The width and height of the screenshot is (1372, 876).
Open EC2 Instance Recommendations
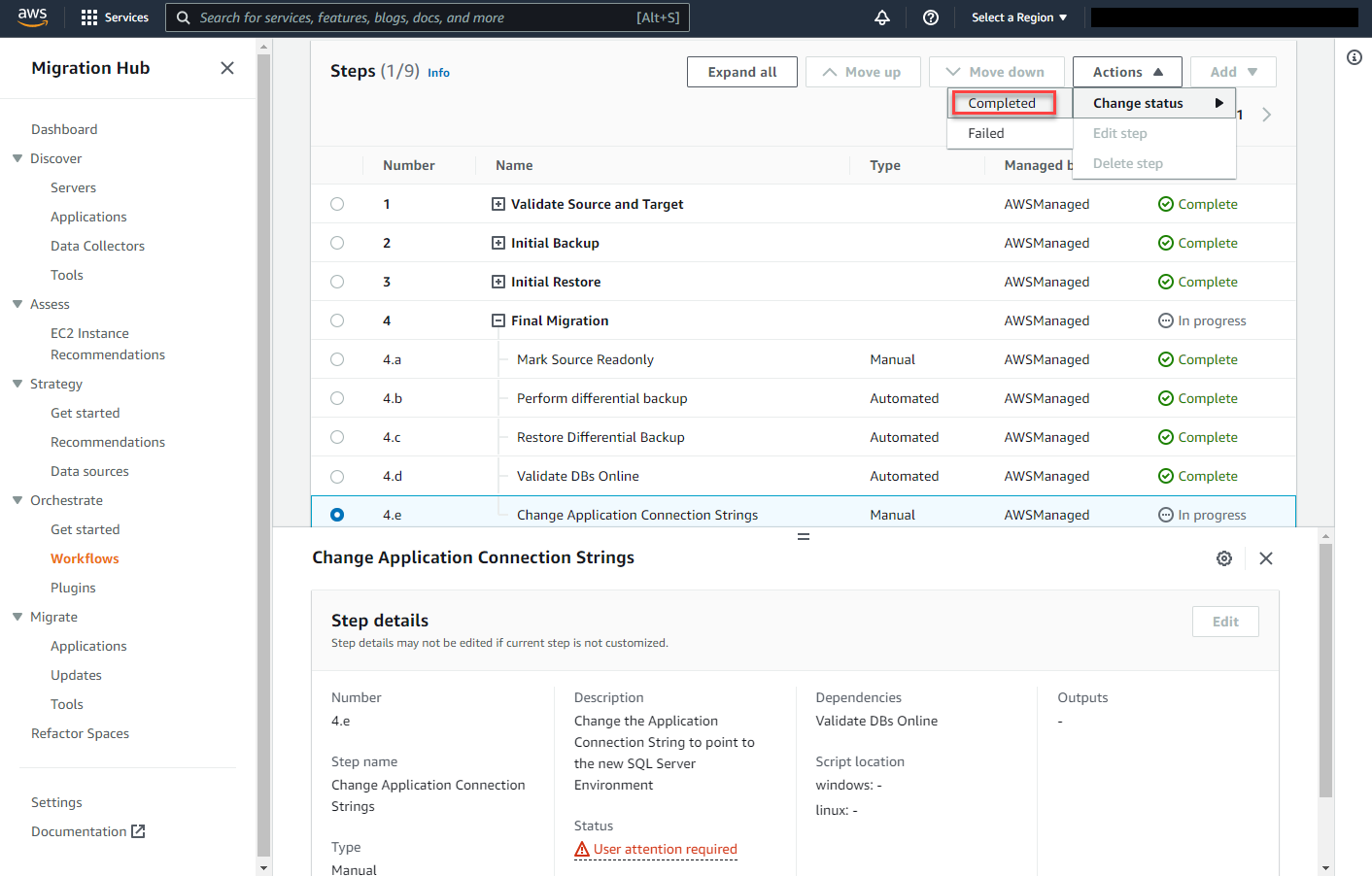tap(108, 344)
